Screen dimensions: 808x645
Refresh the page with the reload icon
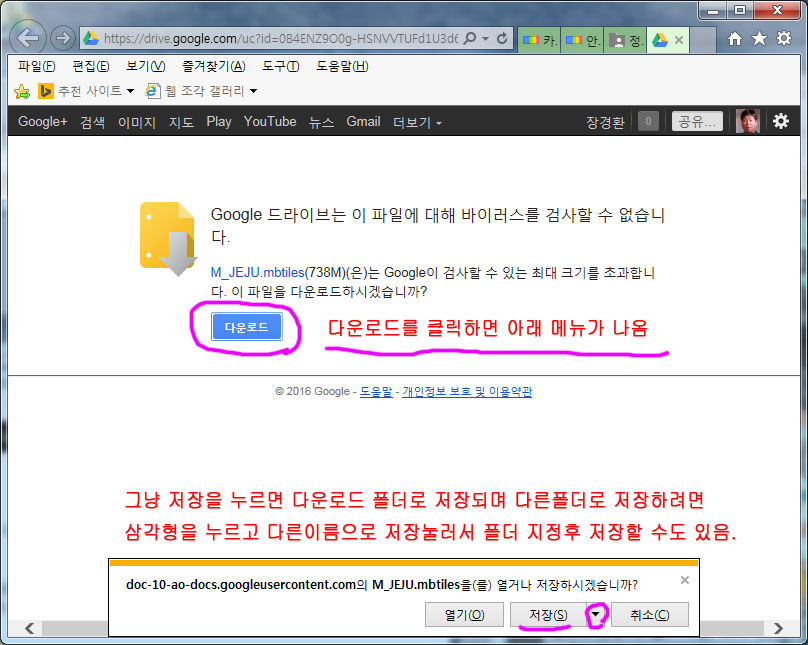coord(502,39)
